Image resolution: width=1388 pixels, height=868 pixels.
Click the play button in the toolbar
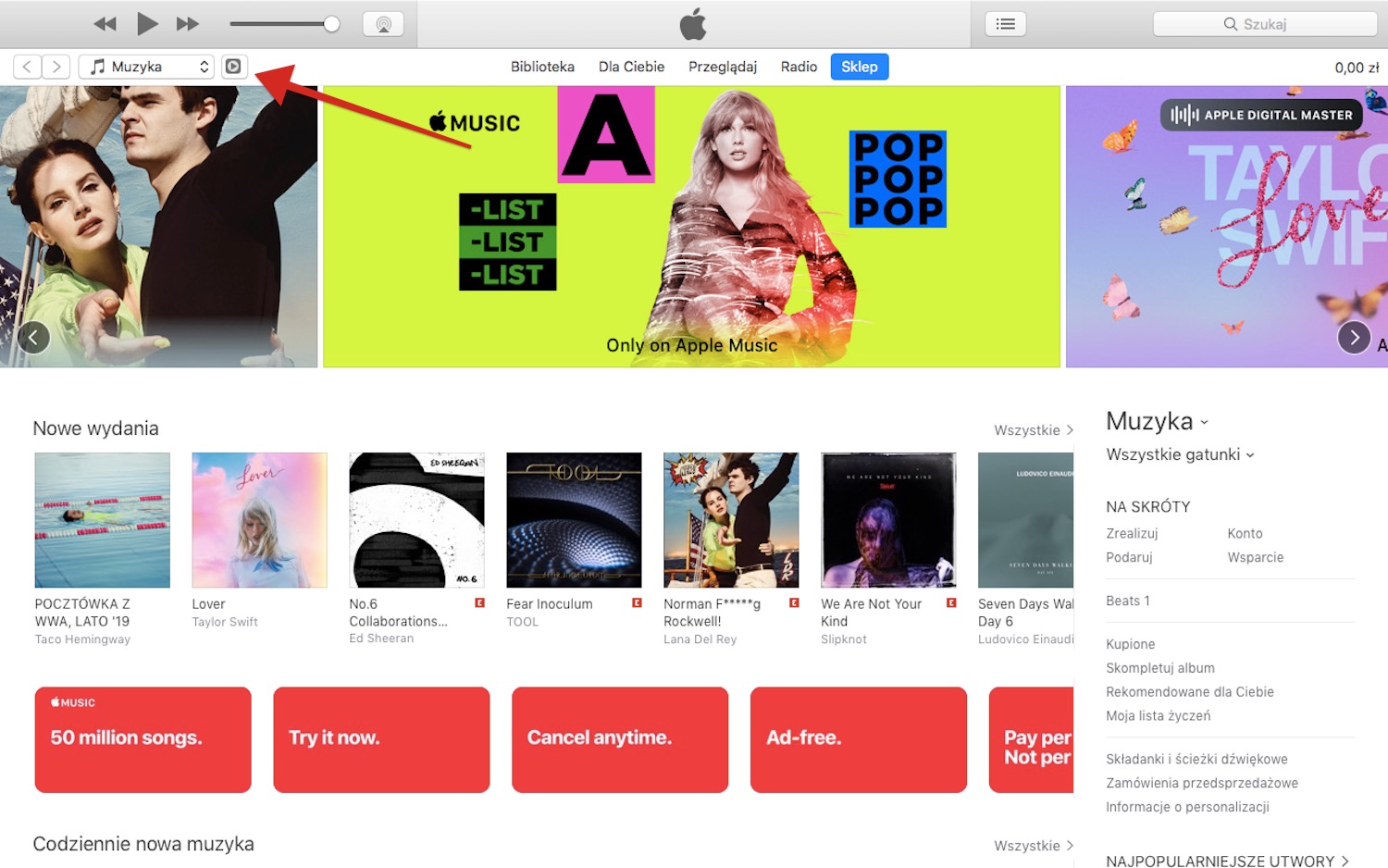pos(146,24)
